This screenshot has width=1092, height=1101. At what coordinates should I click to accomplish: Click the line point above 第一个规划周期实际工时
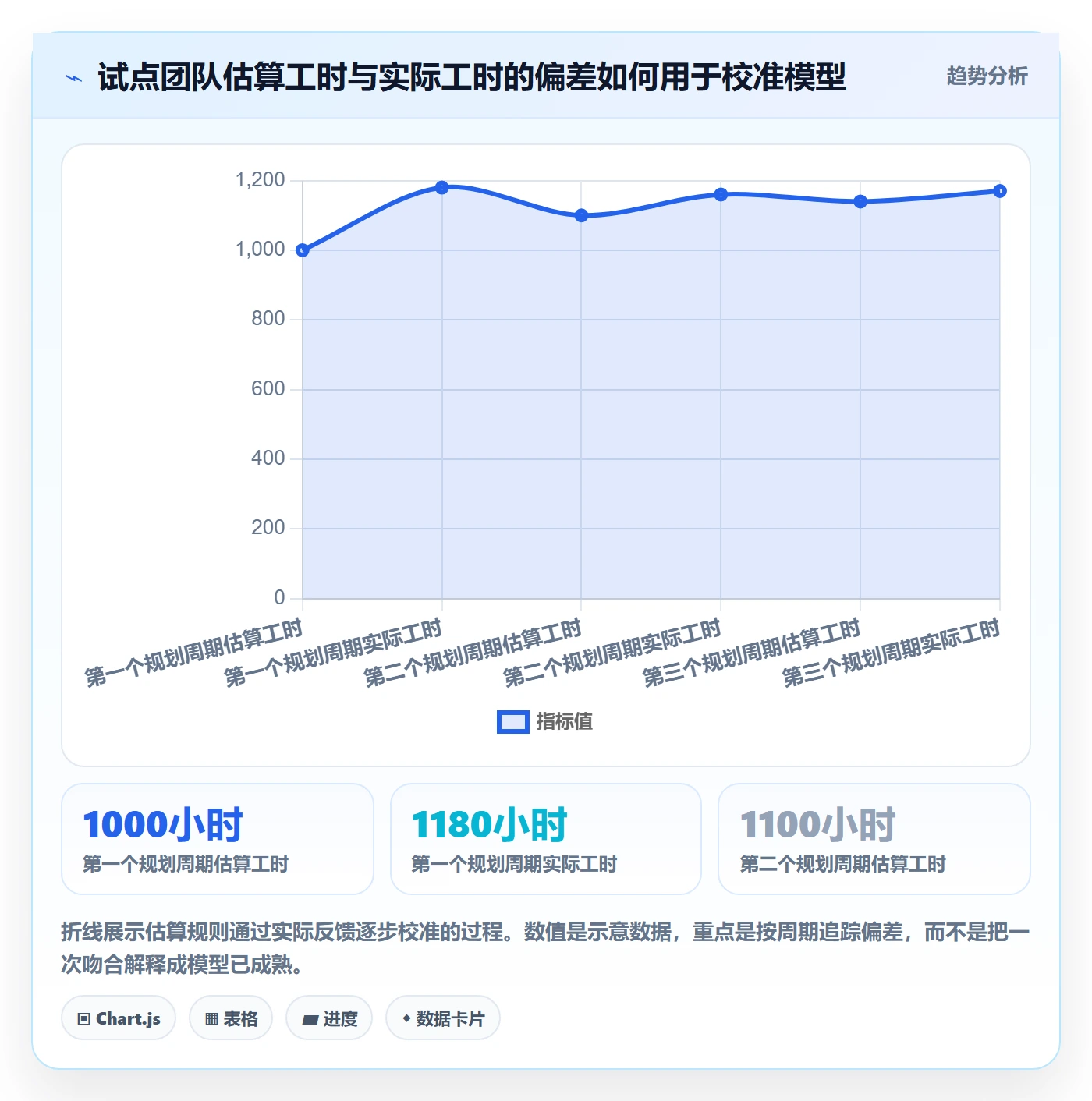point(442,187)
